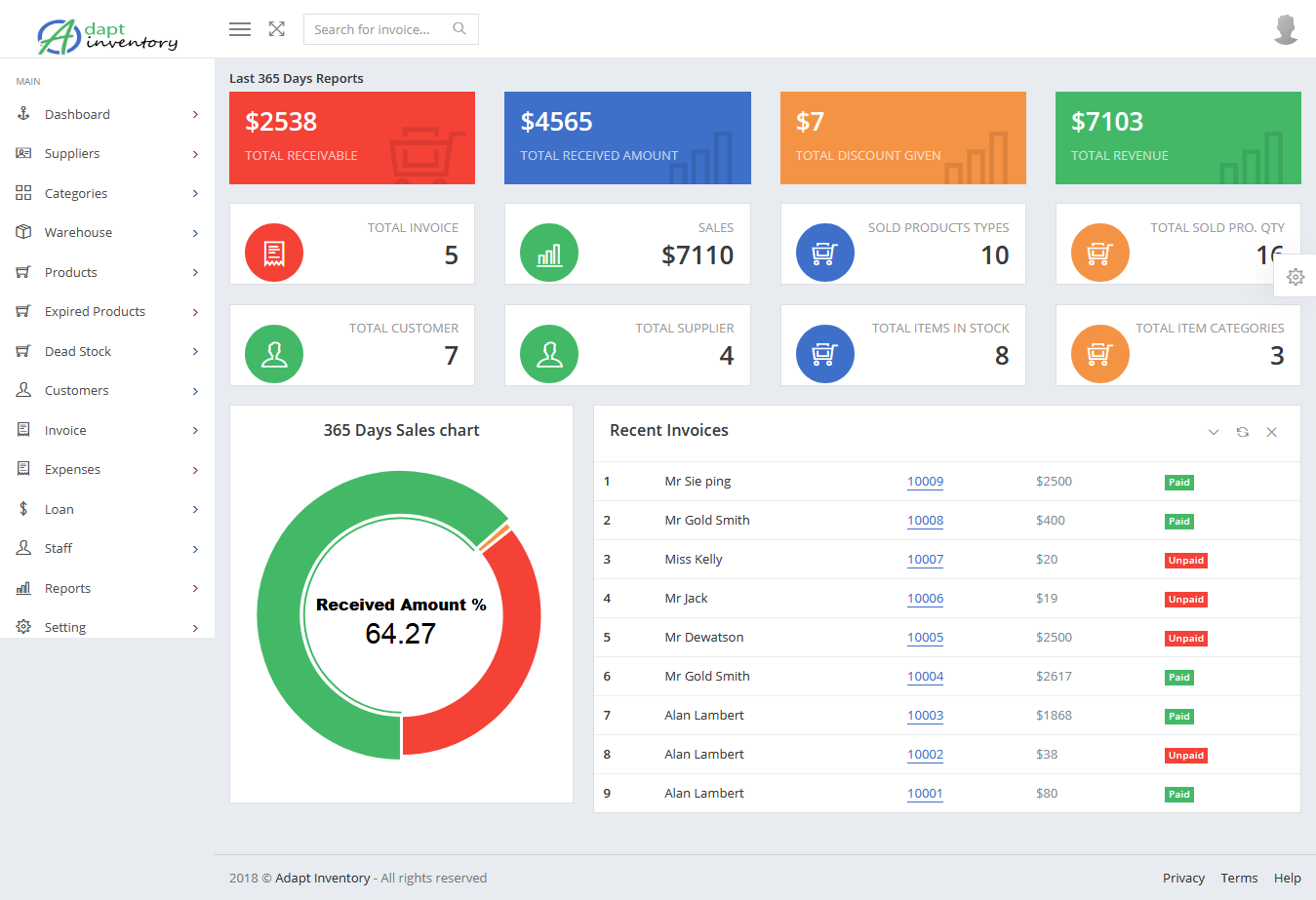Close the Recent Invoices widget
1316x900 pixels.
(x=1271, y=432)
